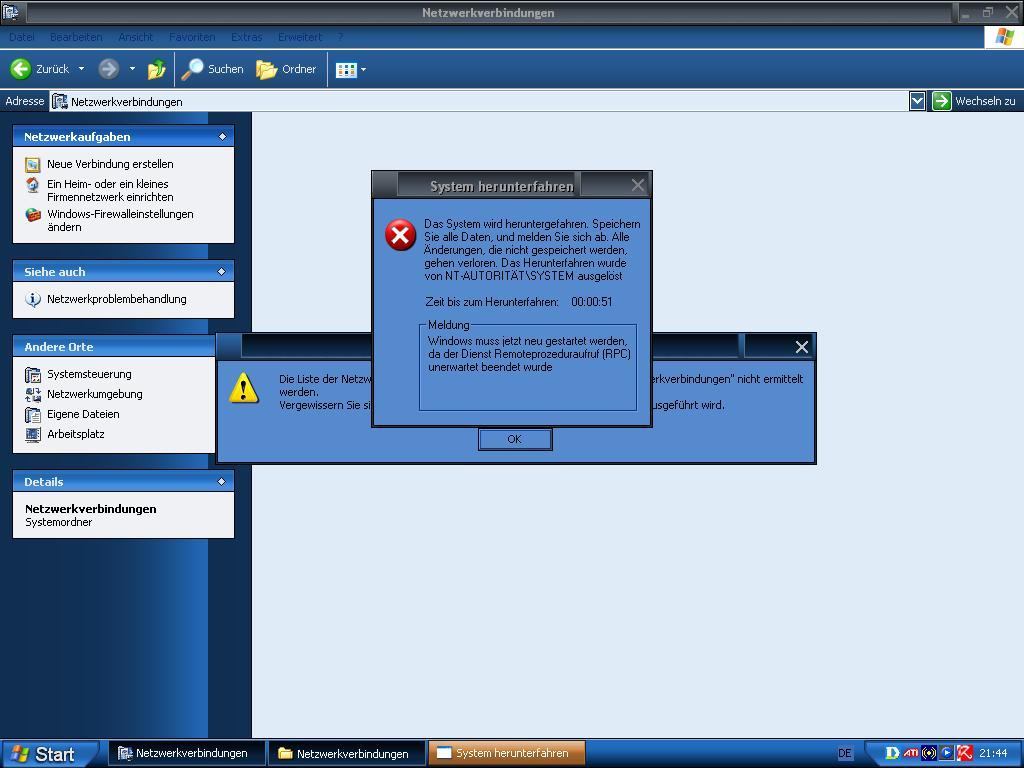Screen dimensions: 1024x768
Task: Click OK in the warning dialog
Action: click(515, 439)
